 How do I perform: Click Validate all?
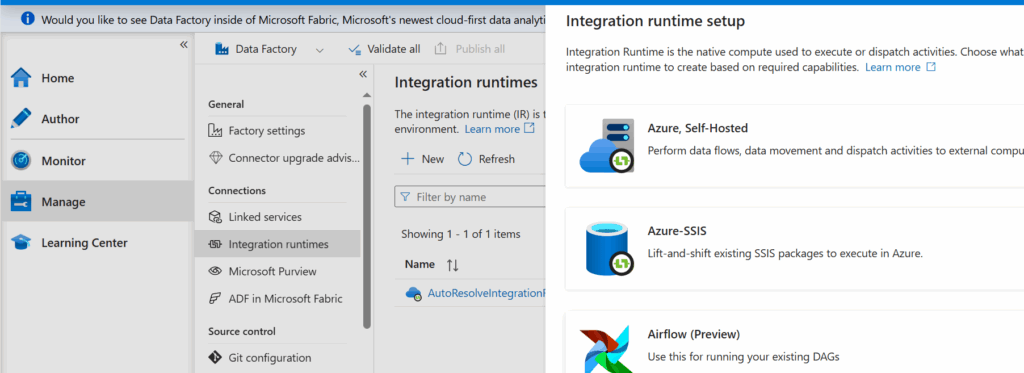(x=384, y=49)
